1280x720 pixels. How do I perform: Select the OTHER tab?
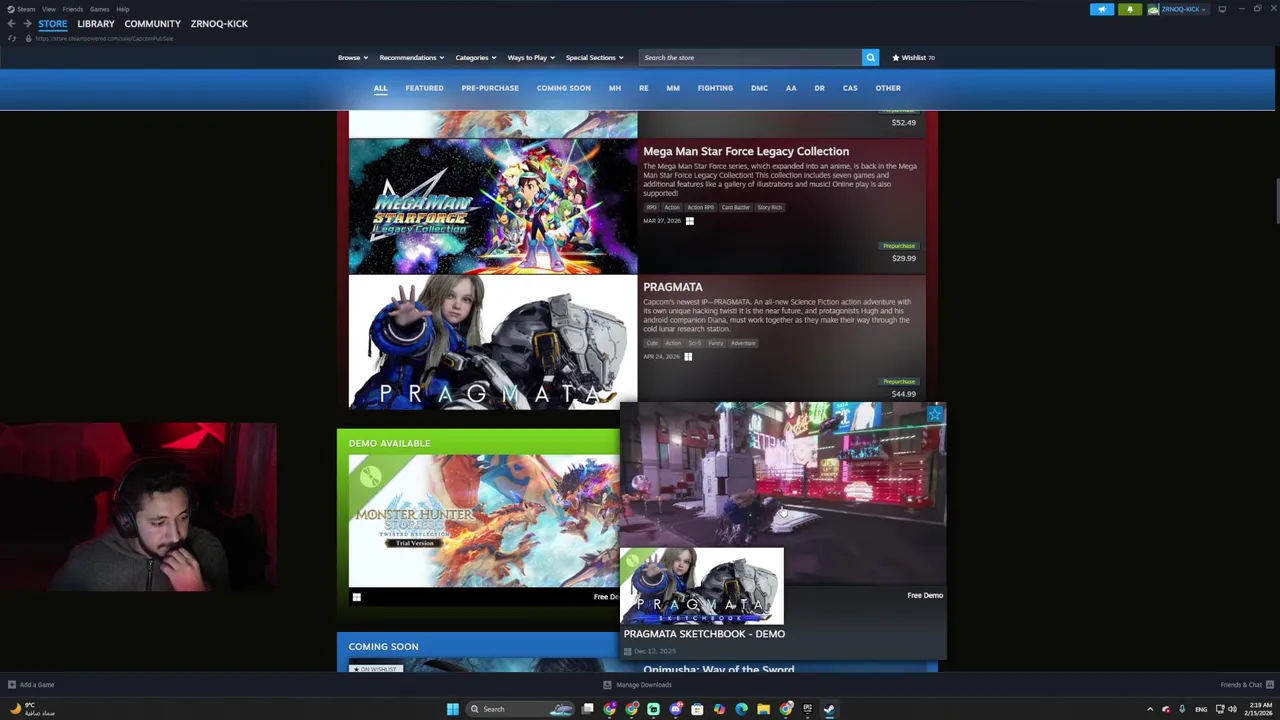tap(888, 88)
